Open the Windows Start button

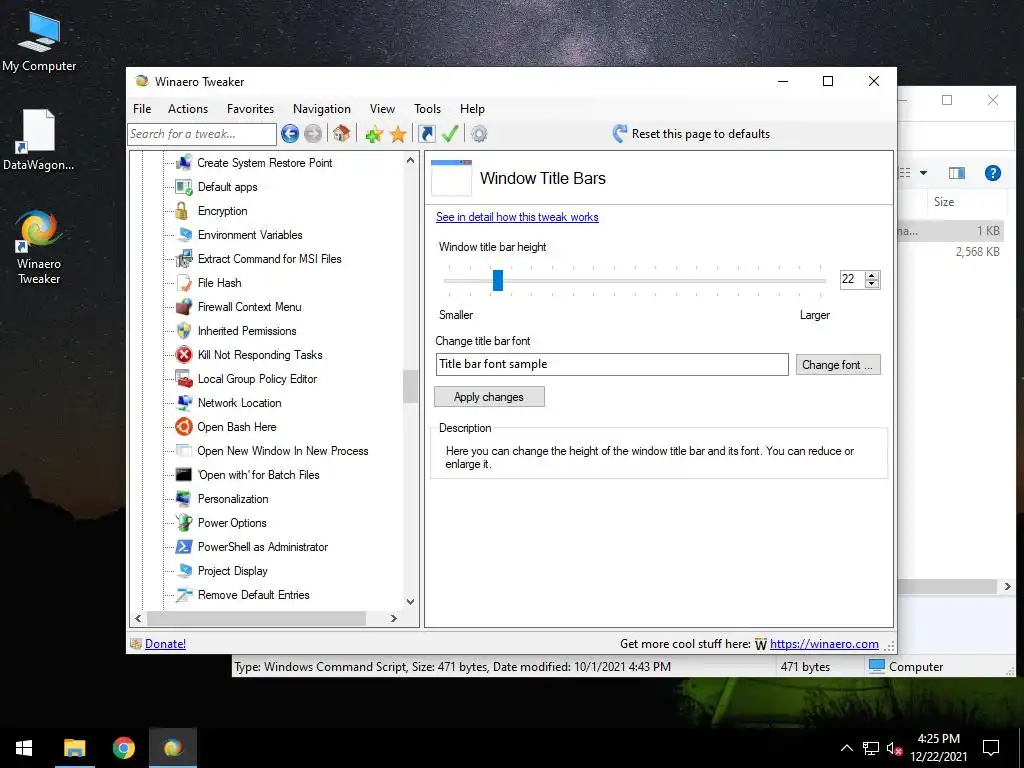(x=24, y=748)
